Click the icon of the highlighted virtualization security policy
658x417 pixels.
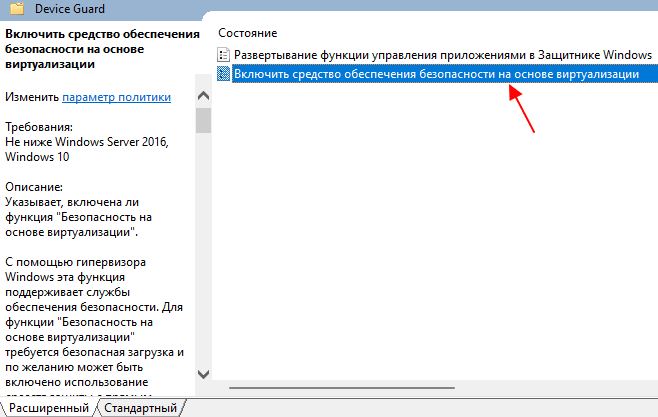pyautogui.click(x=223, y=74)
